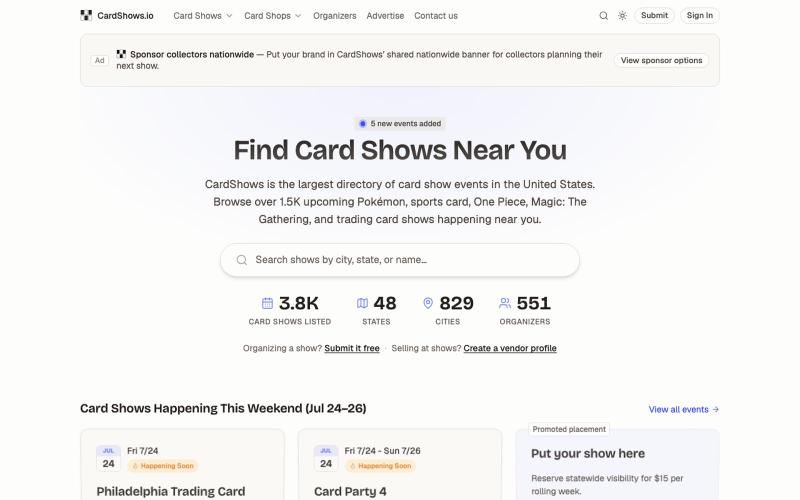This screenshot has height=500, width=800.
Task: Open Contact us in the navigation
Action: click(x=436, y=16)
